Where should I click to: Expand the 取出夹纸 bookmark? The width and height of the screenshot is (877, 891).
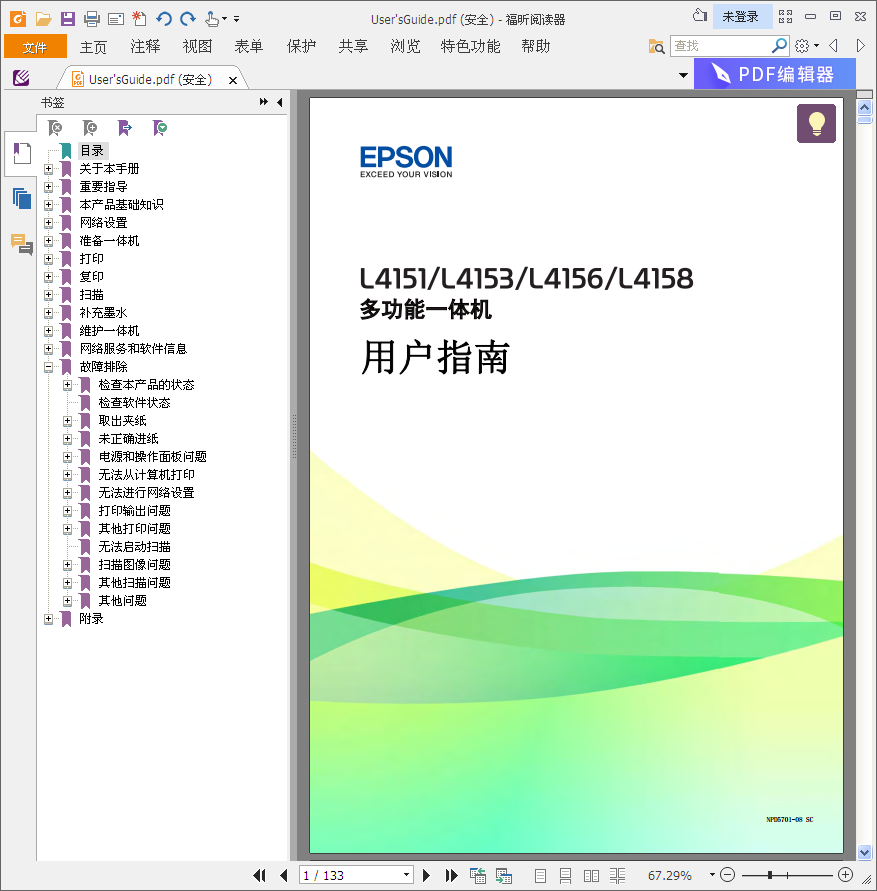point(67,421)
